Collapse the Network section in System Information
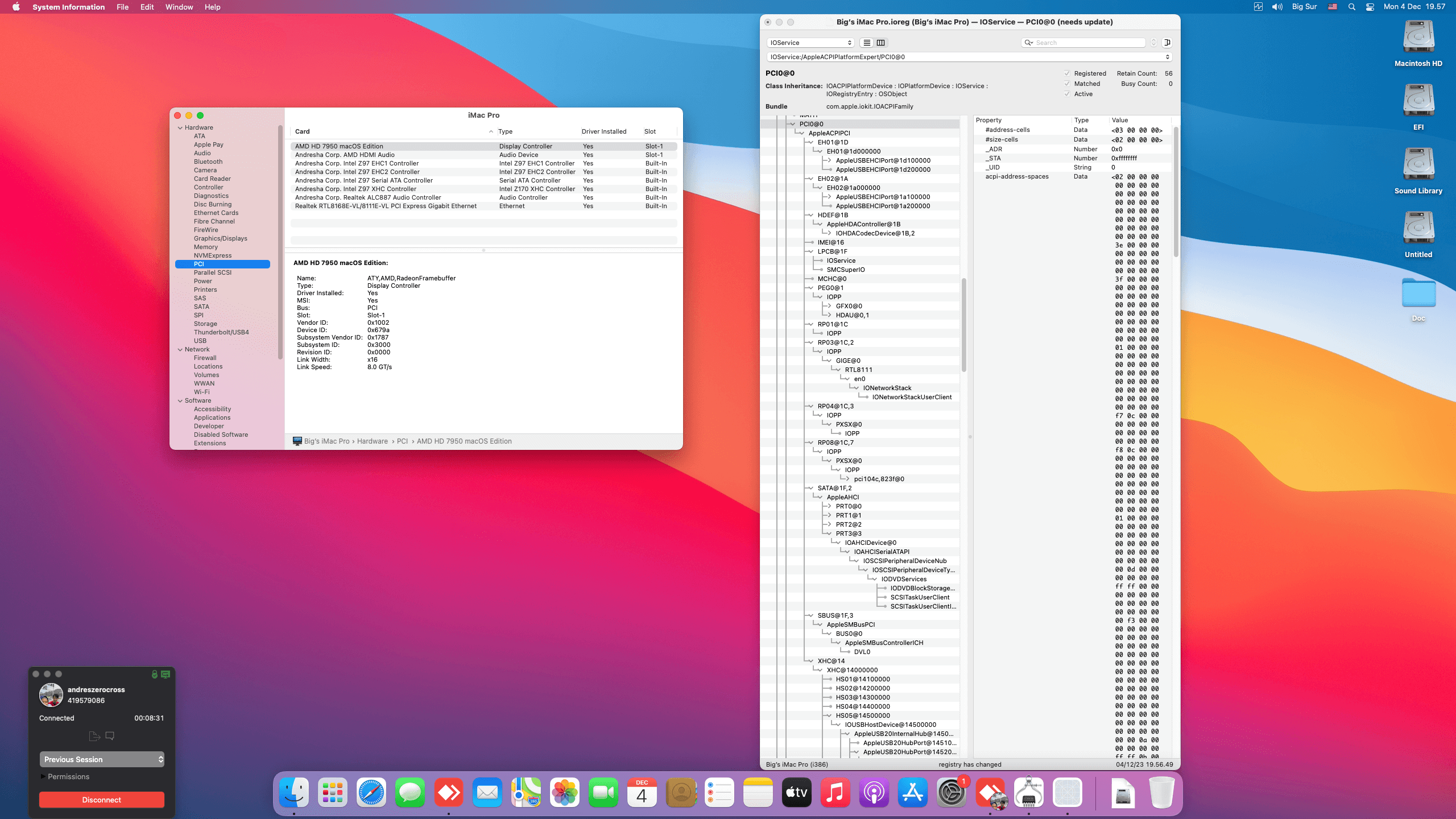Image resolution: width=1456 pixels, height=819 pixels. pyautogui.click(x=180, y=349)
